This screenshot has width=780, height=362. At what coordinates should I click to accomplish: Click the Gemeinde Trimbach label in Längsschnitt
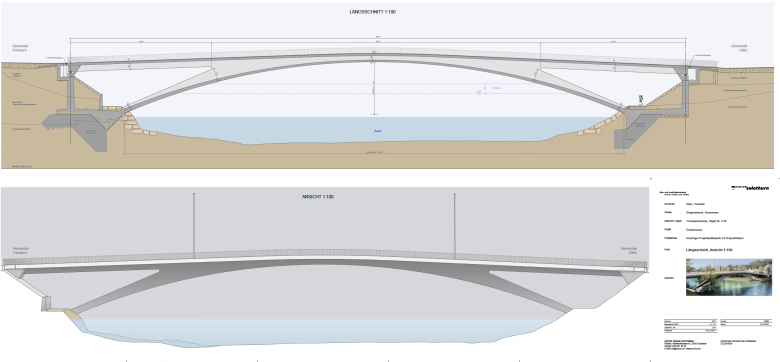pos(21,48)
